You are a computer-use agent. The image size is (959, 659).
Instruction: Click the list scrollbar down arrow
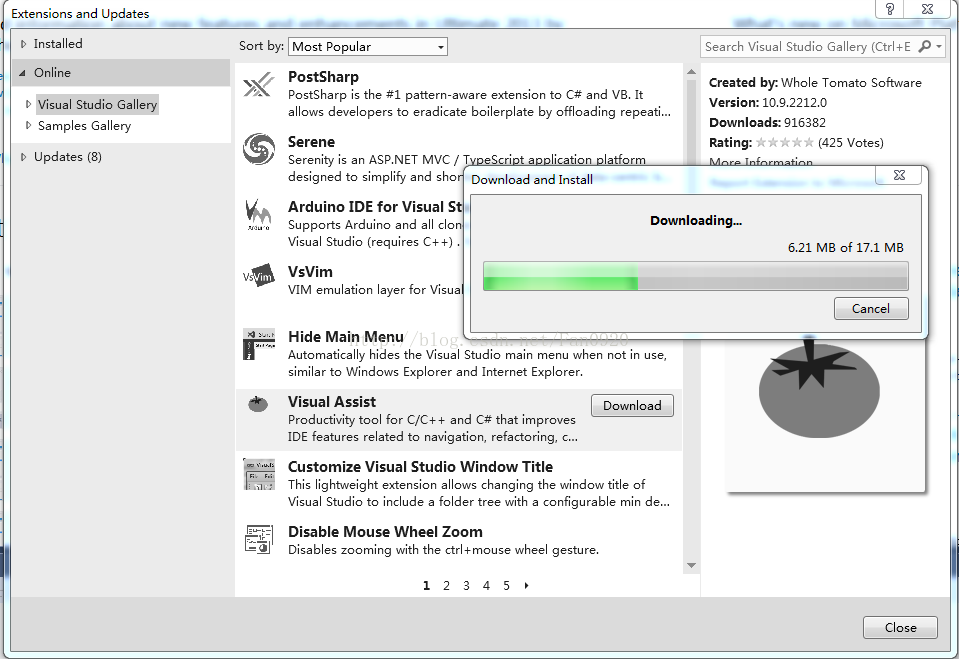[691, 565]
